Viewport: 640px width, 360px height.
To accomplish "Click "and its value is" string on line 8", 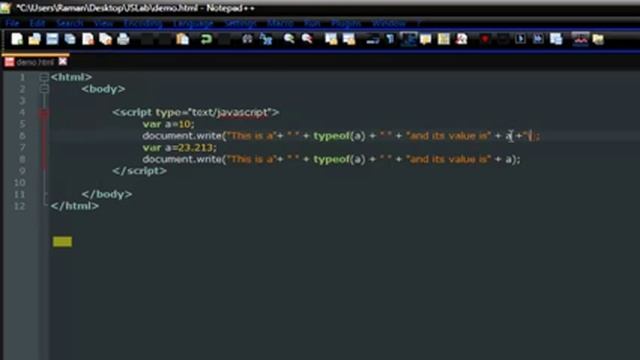I will tap(448, 159).
